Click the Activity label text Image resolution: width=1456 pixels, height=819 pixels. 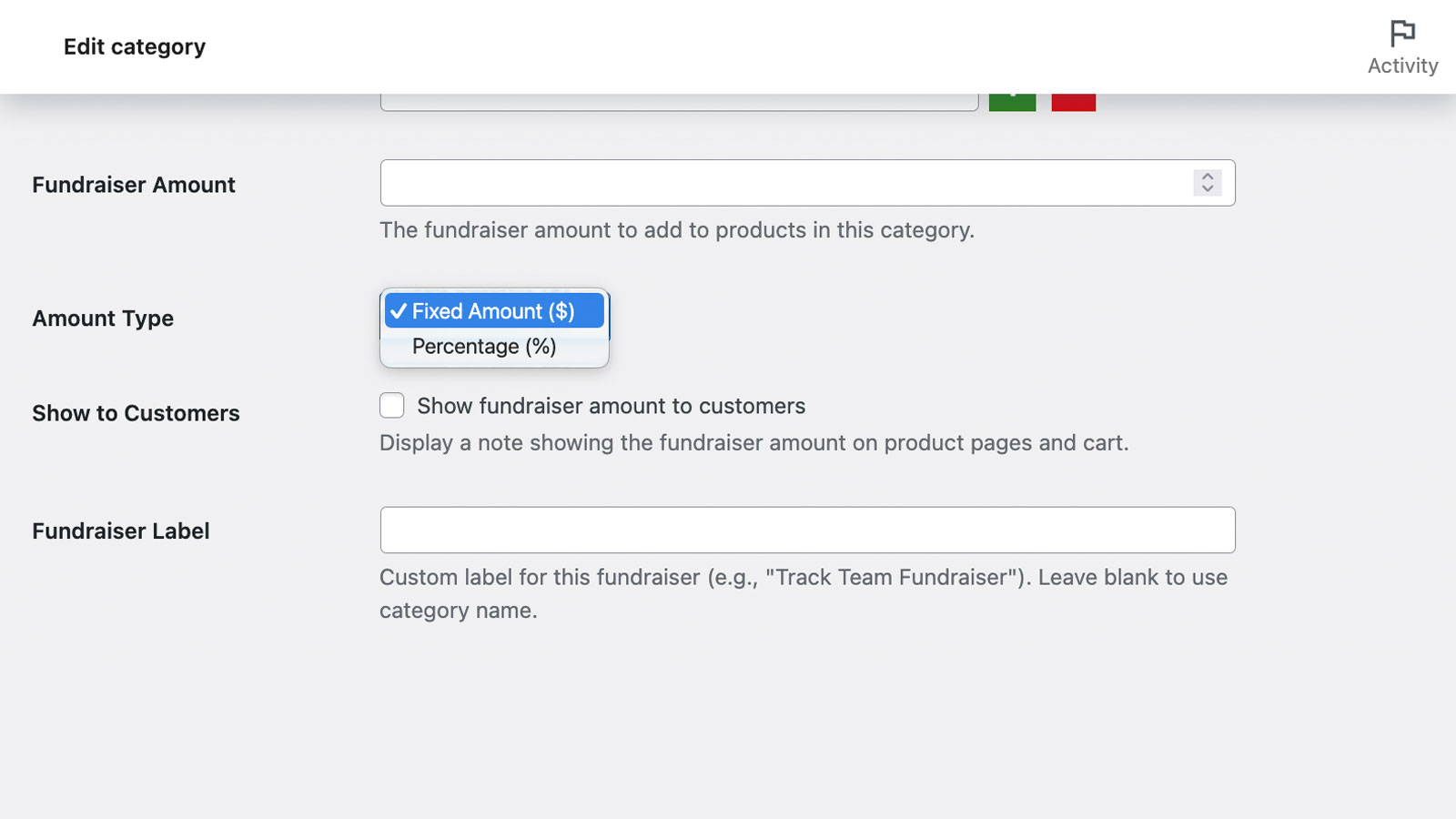click(1401, 66)
